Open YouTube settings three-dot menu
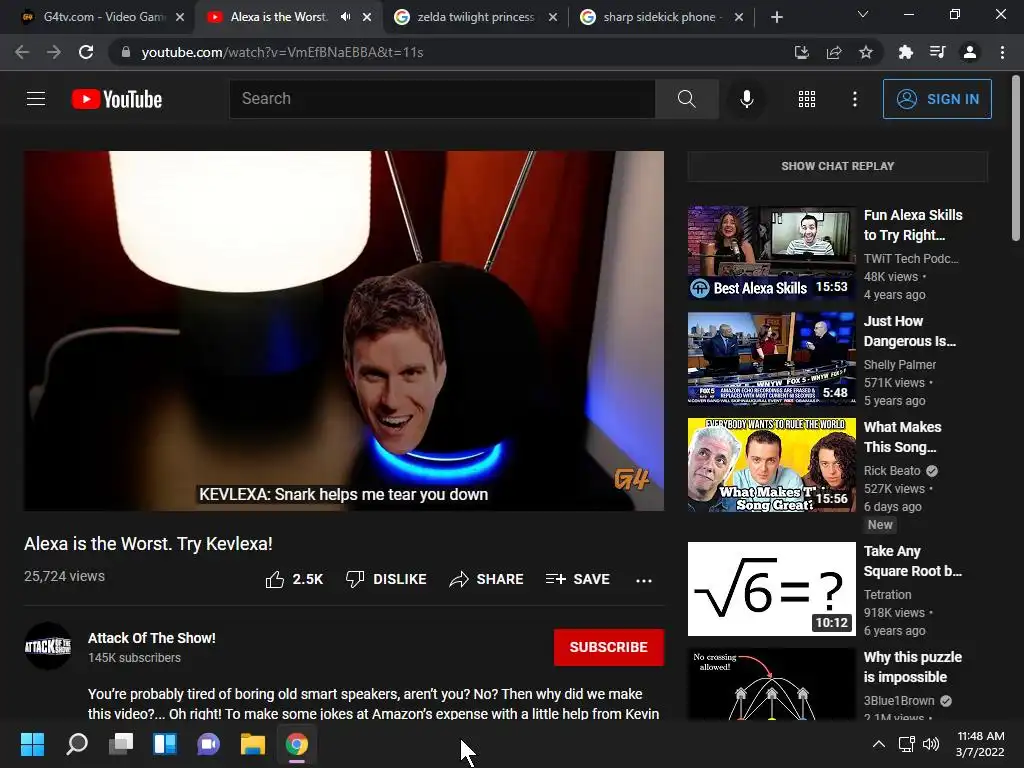 click(854, 99)
